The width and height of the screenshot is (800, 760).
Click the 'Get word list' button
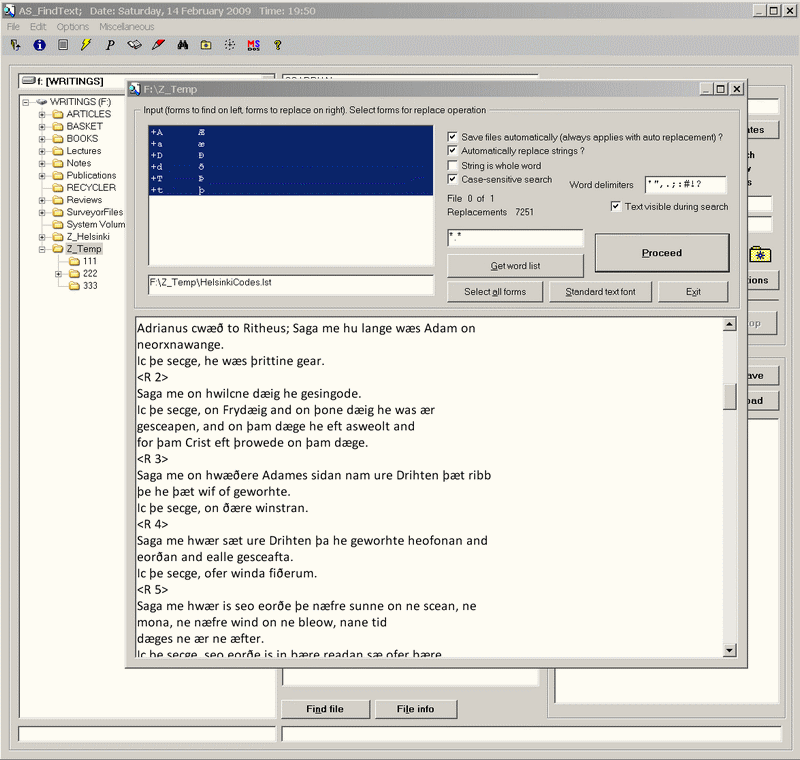pos(515,266)
